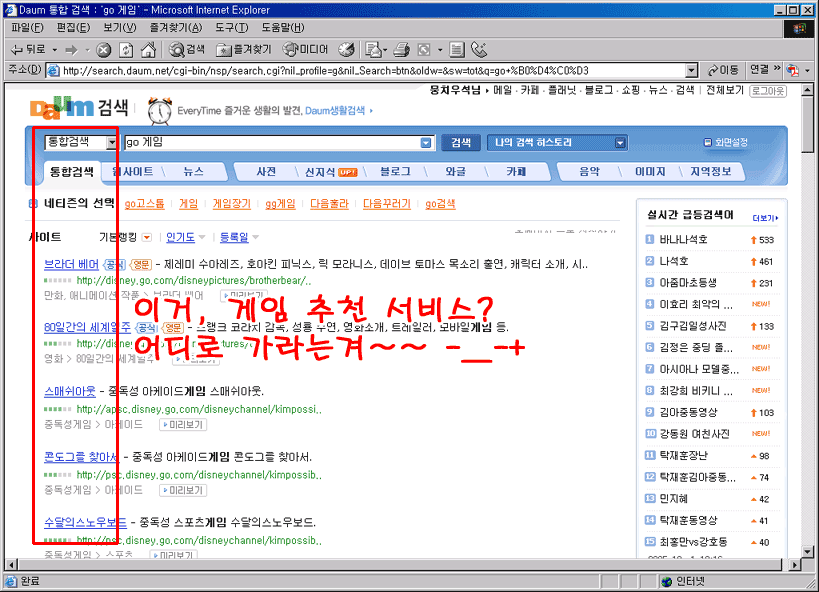The width and height of the screenshot is (819, 592).
Task: Expand the address bar URL dropdown
Action: [692, 71]
